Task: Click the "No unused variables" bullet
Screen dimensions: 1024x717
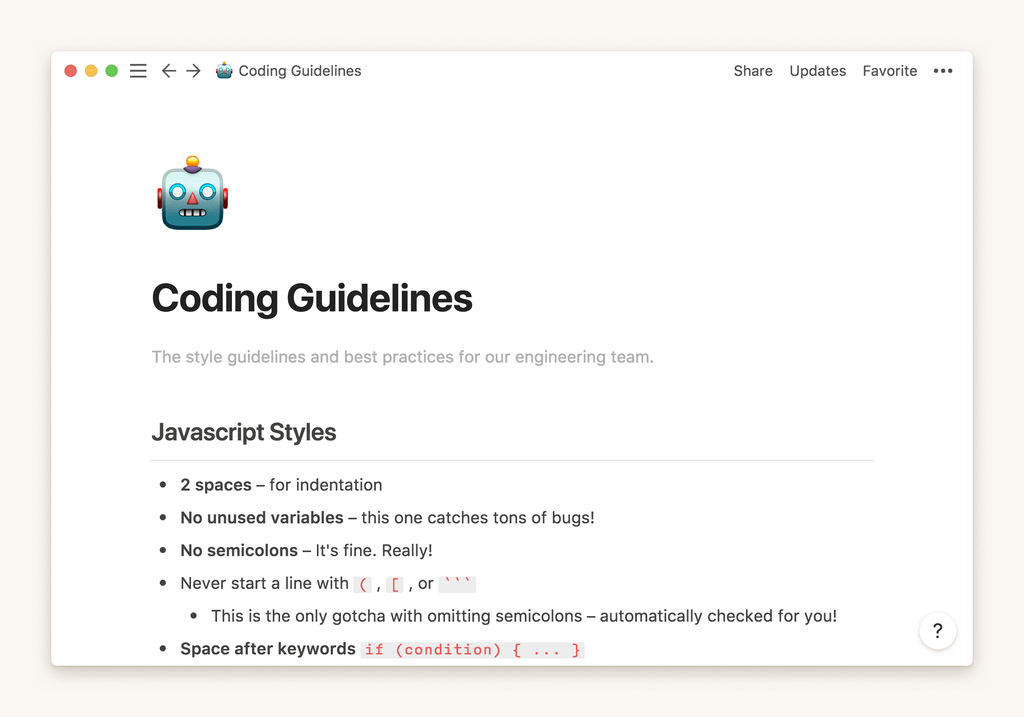Action: coord(387,518)
